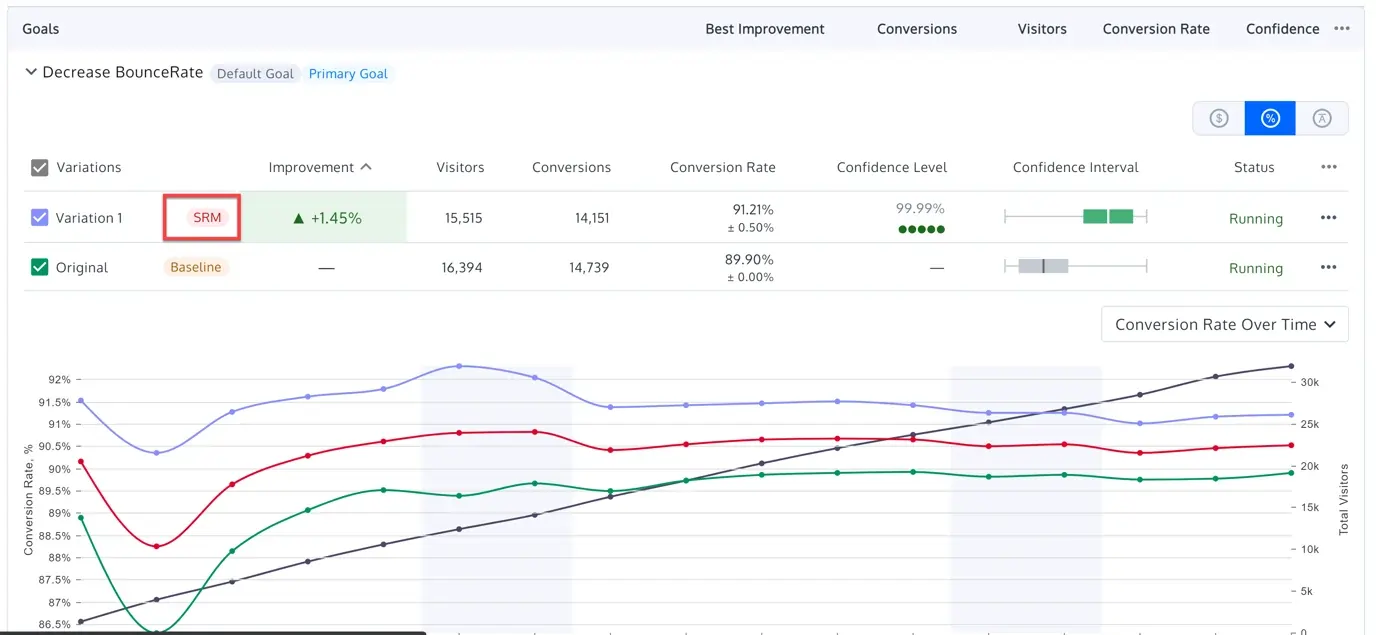Image resolution: width=1376 pixels, height=635 pixels.
Task: Click the Variation 1 confidence interval bar
Action: [1108, 216]
